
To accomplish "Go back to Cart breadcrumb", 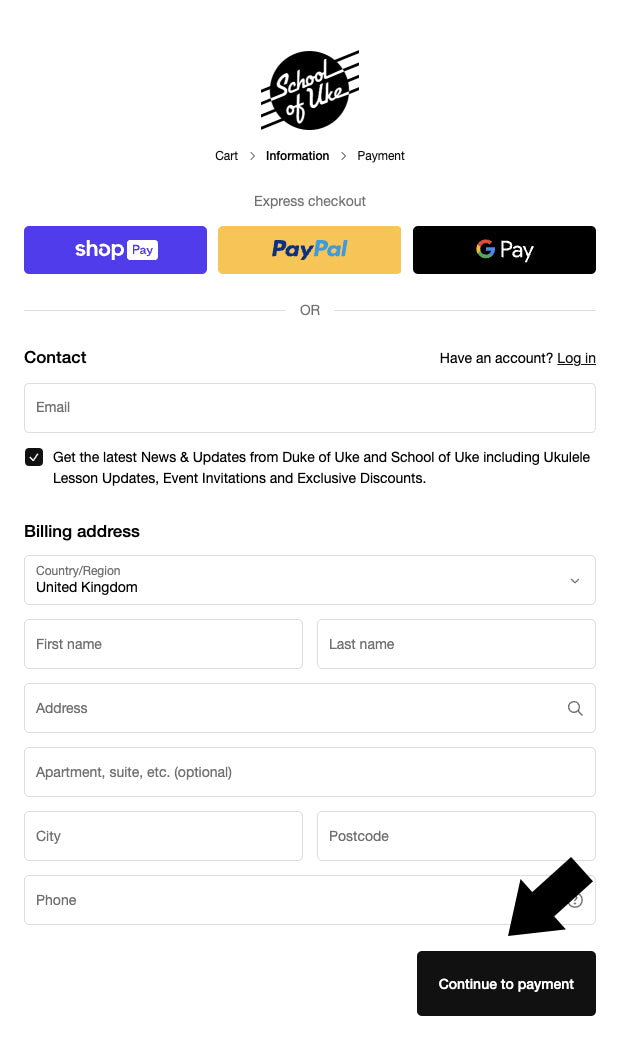I will coord(227,156).
